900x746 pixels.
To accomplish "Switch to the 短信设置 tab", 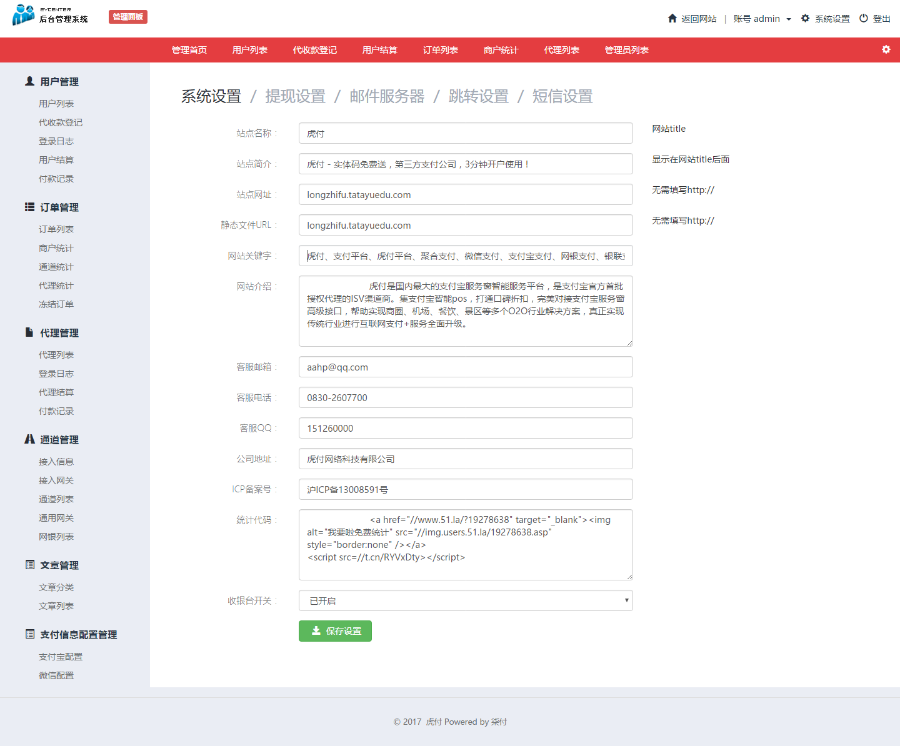I will [x=562, y=96].
